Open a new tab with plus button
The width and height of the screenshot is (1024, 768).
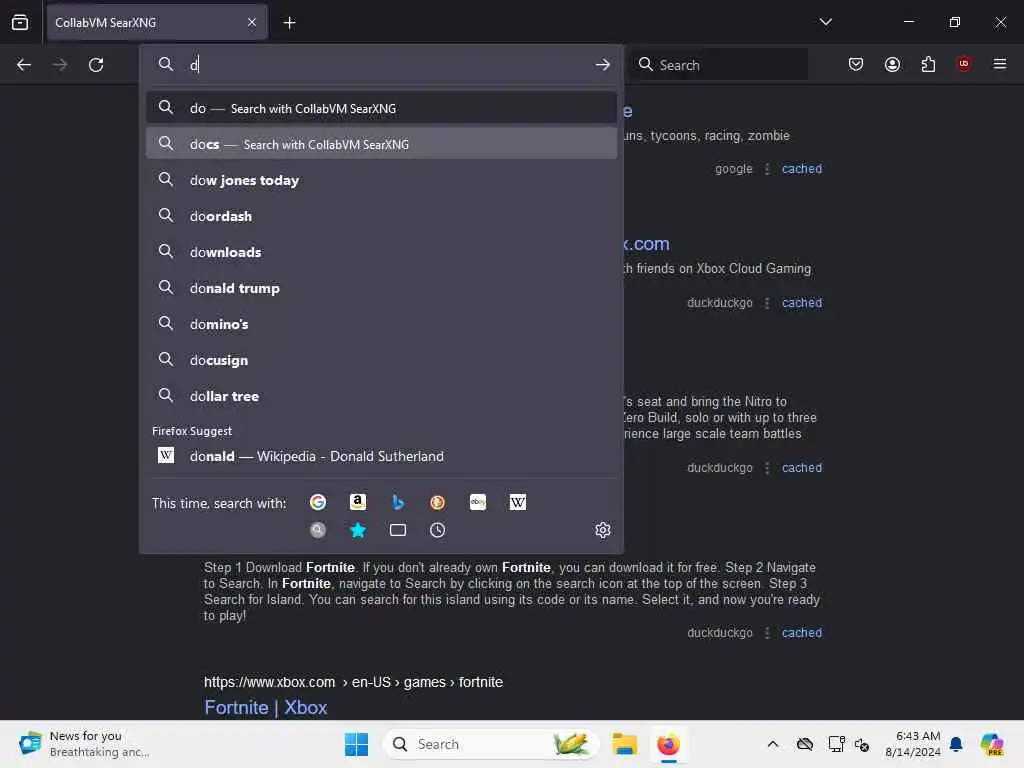point(289,23)
